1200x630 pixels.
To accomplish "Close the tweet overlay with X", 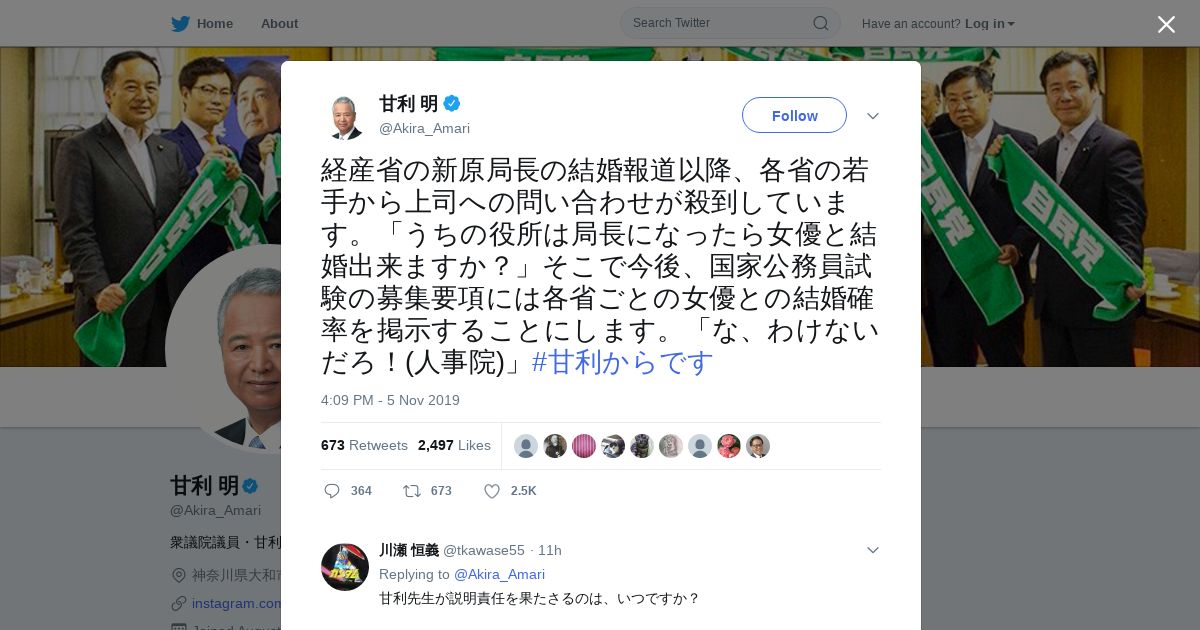I will click(x=1166, y=24).
